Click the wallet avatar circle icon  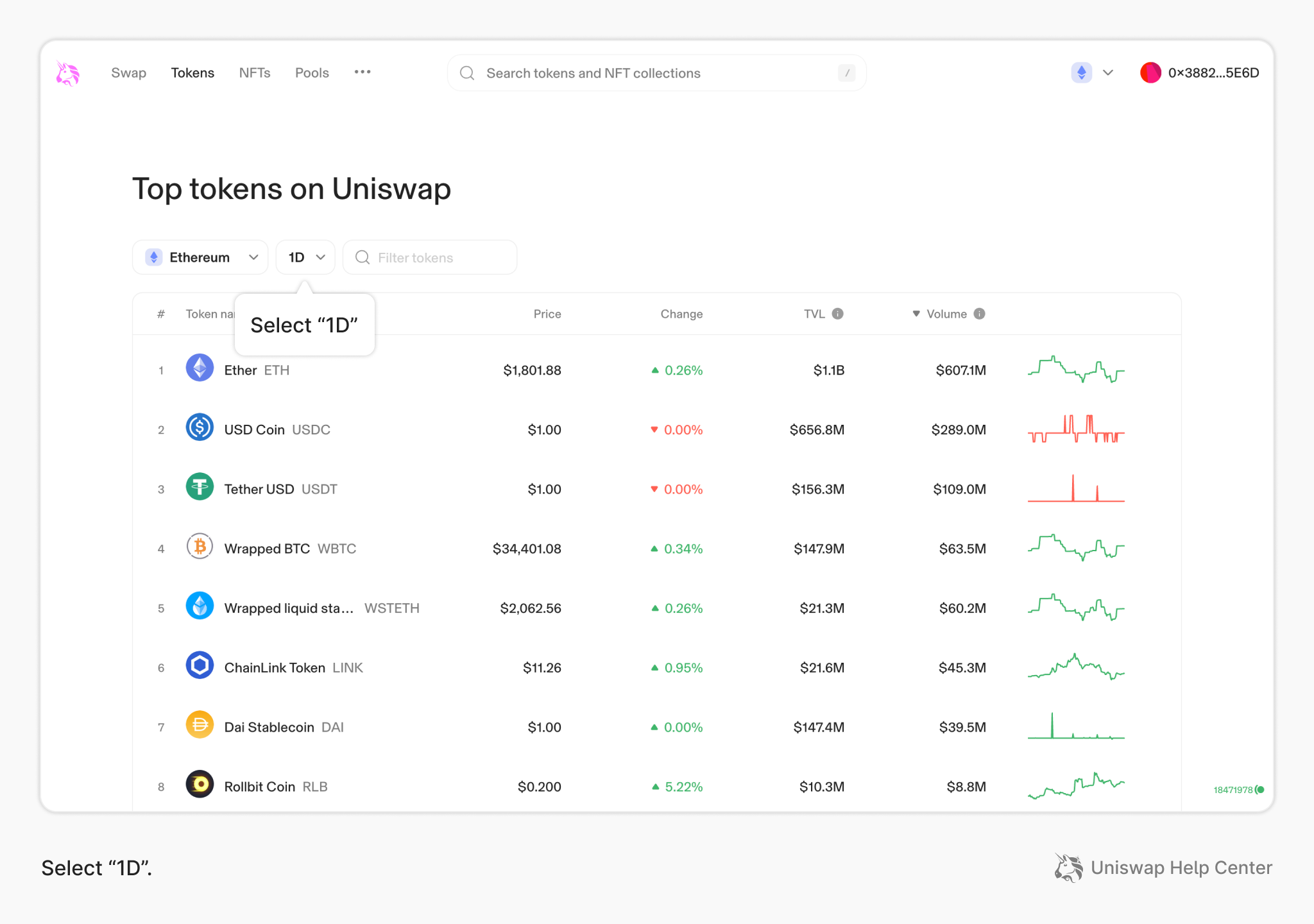tap(1150, 73)
